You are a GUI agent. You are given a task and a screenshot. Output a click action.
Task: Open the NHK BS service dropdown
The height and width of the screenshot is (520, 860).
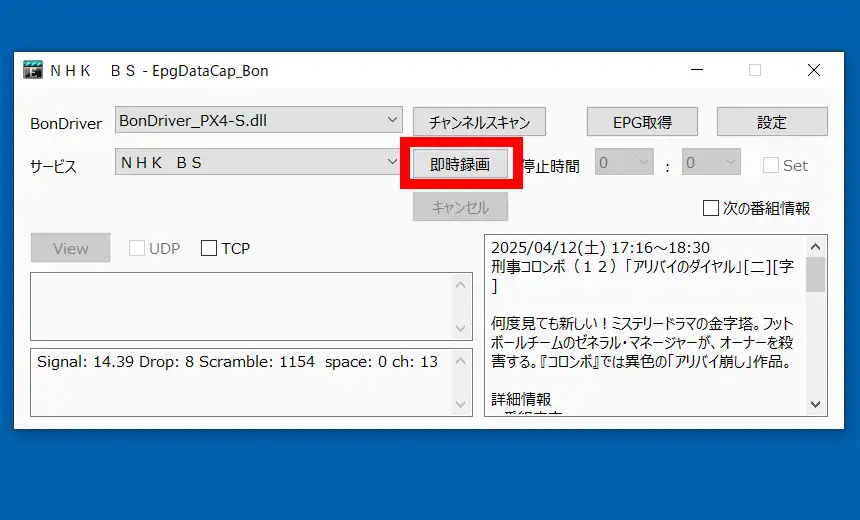point(257,162)
